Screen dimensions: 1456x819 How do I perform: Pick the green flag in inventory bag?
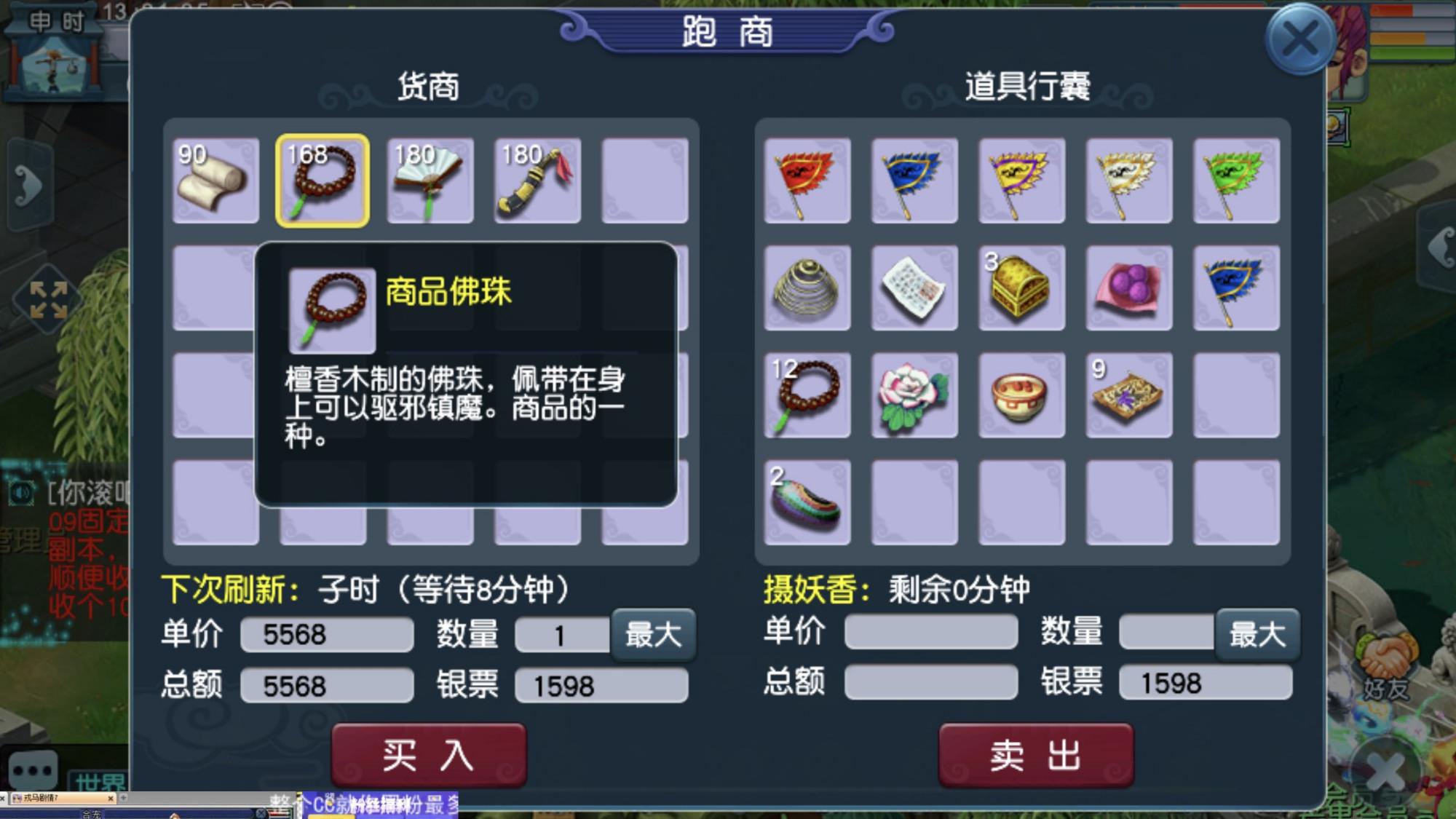(x=1236, y=181)
